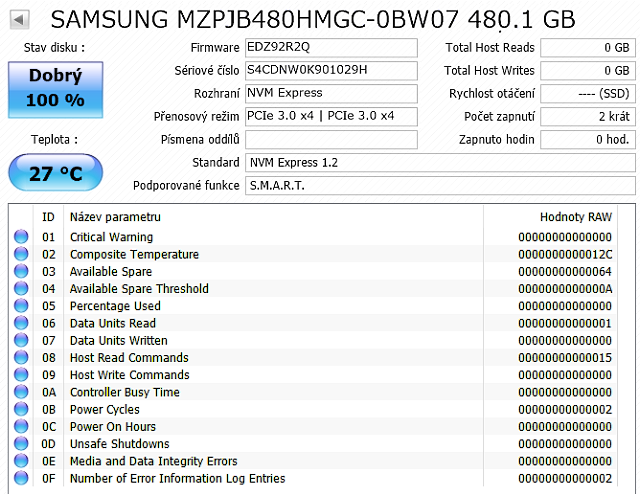
Task: Click the Standard field NVM Express 1.2
Action: (x=440, y=162)
